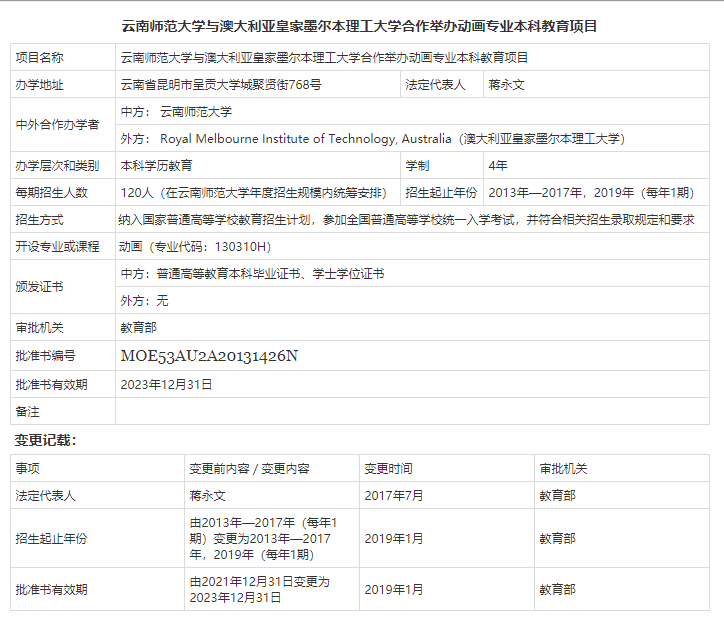This screenshot has width=724, height=621.
Task: Select 招生起止年份 in the change log
Action: point(51,538)
